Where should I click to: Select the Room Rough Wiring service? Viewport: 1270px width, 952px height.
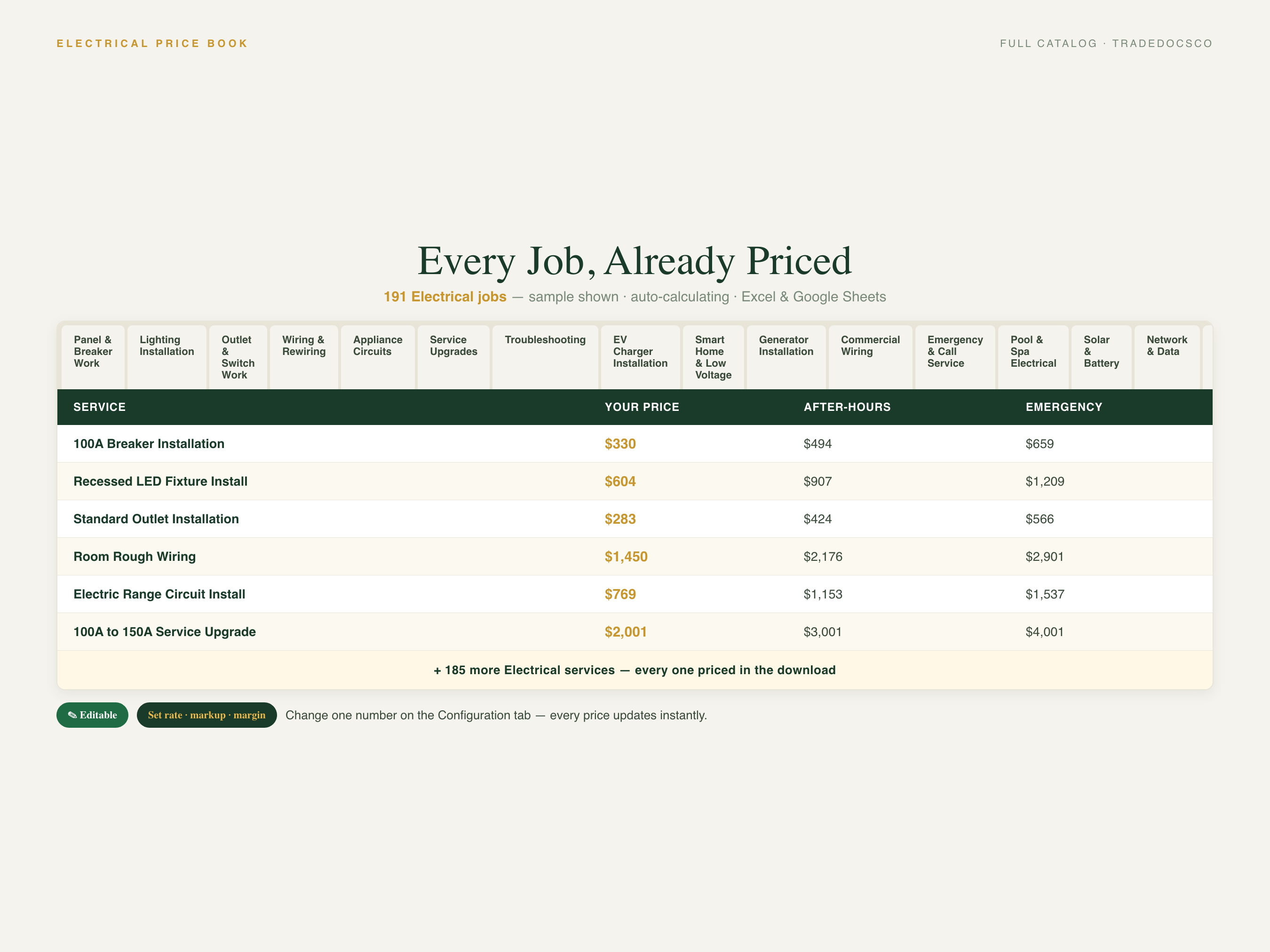tap(135, 557)
